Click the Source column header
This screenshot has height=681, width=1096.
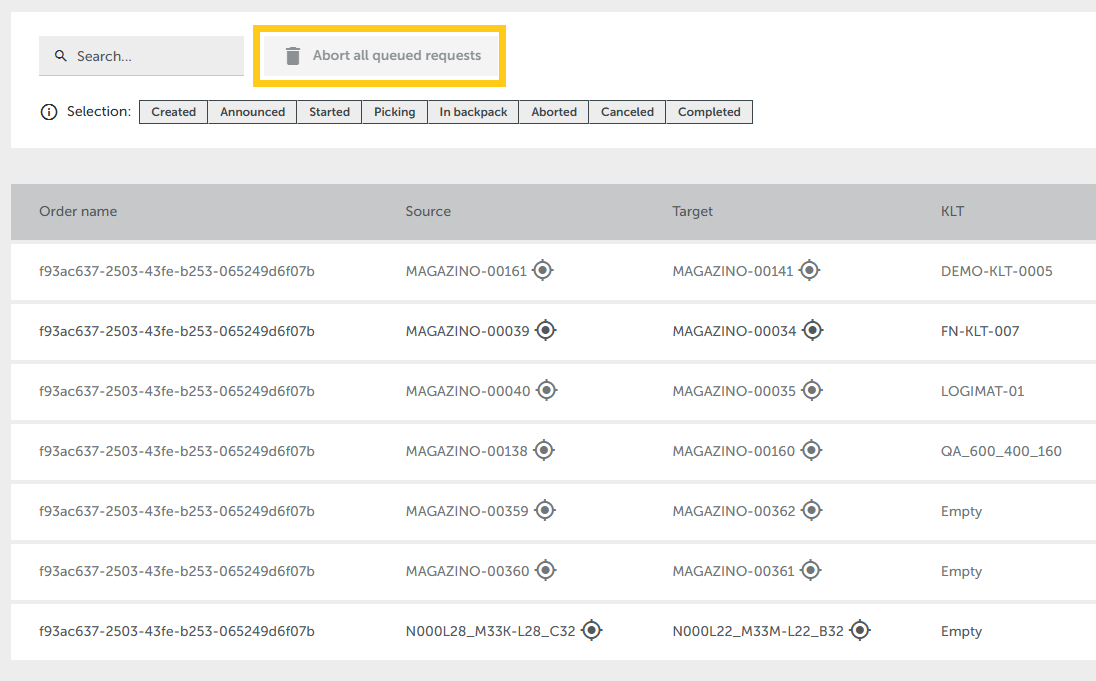tap(428, 211)
